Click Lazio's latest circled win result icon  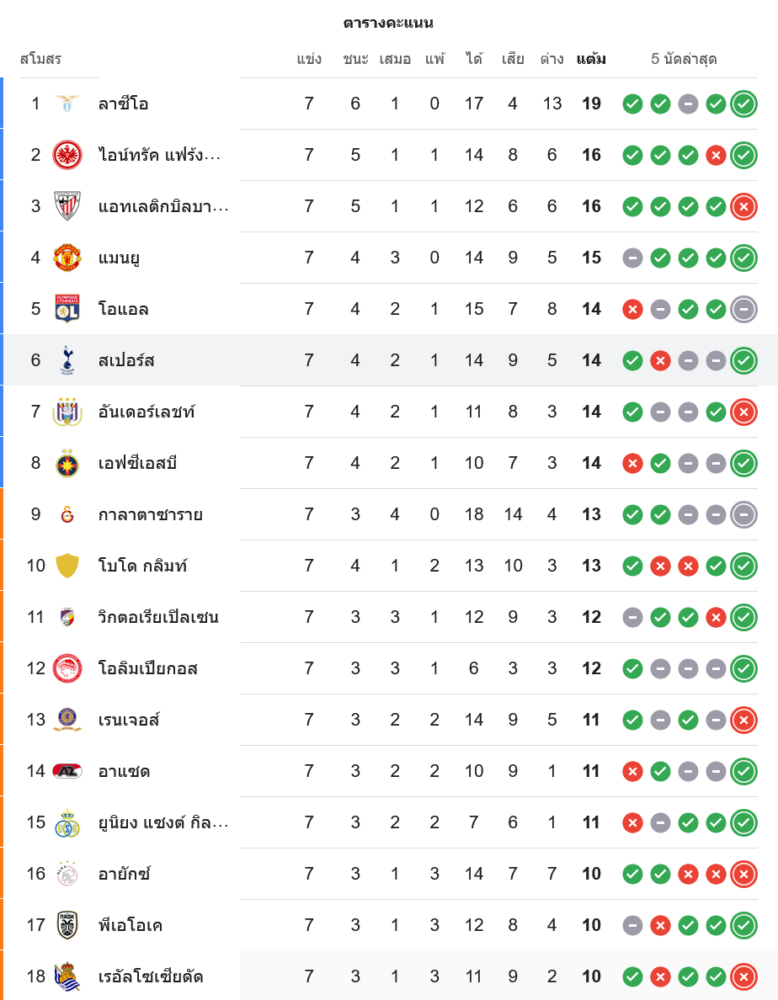[x=743, y=103]
